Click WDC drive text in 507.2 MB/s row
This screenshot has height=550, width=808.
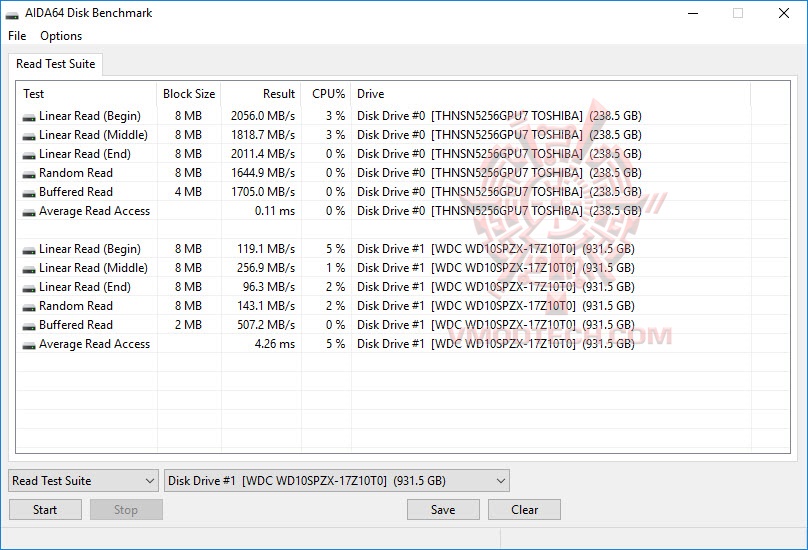click(496, 325)
